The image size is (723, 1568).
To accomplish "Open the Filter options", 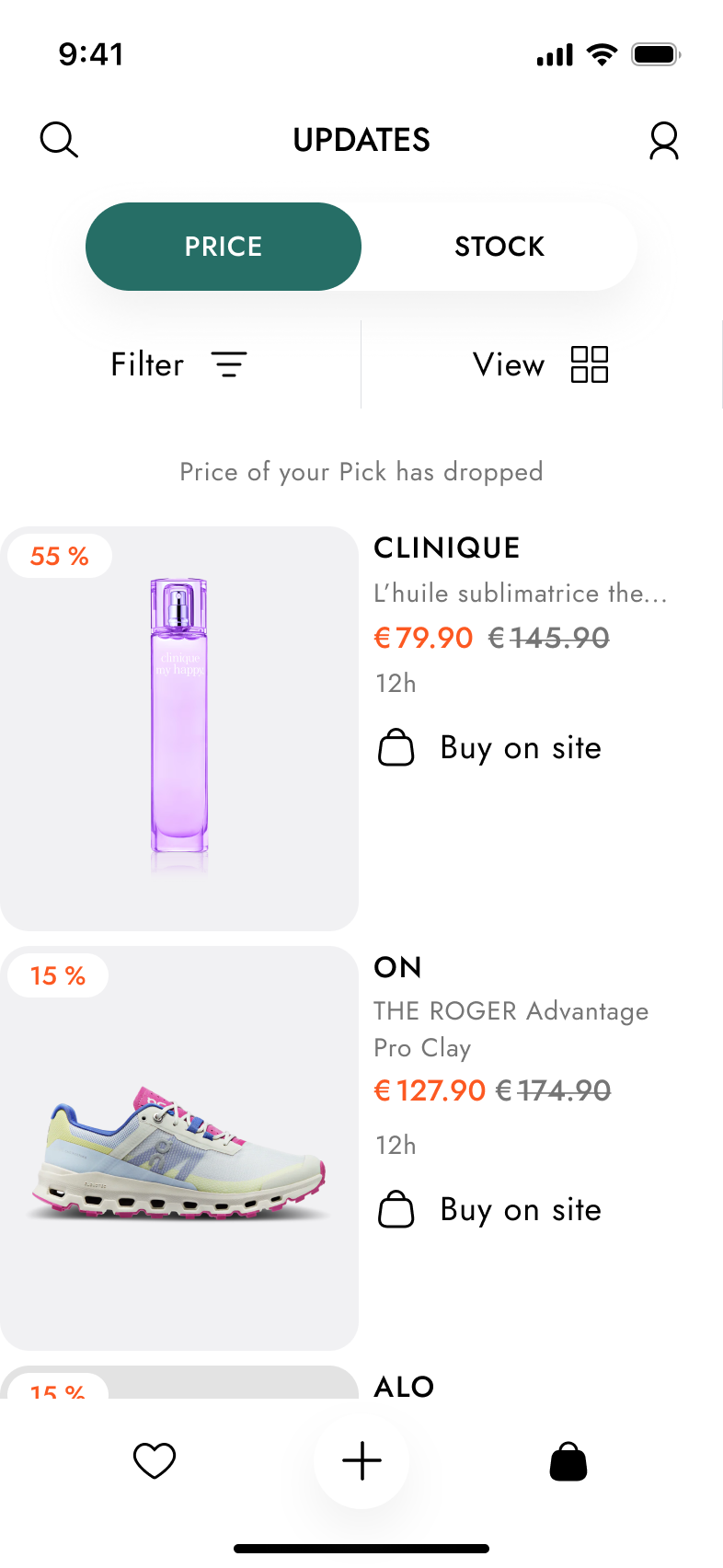I will 148,364.
